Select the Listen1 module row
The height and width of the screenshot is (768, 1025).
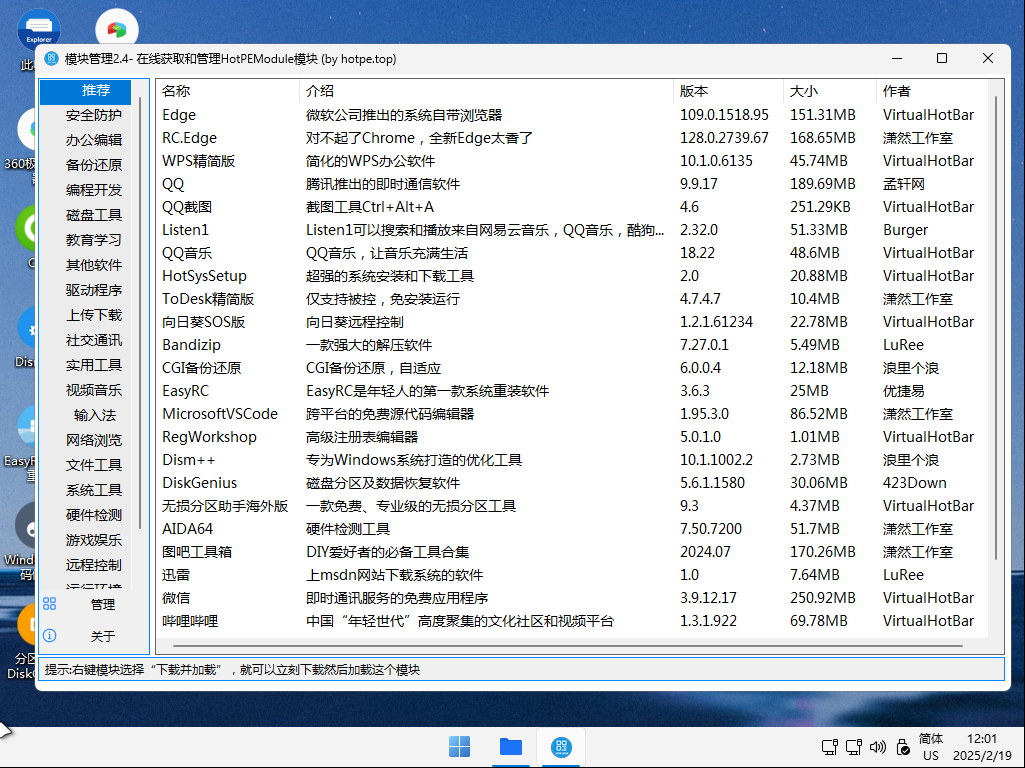(x=572, y=230)
